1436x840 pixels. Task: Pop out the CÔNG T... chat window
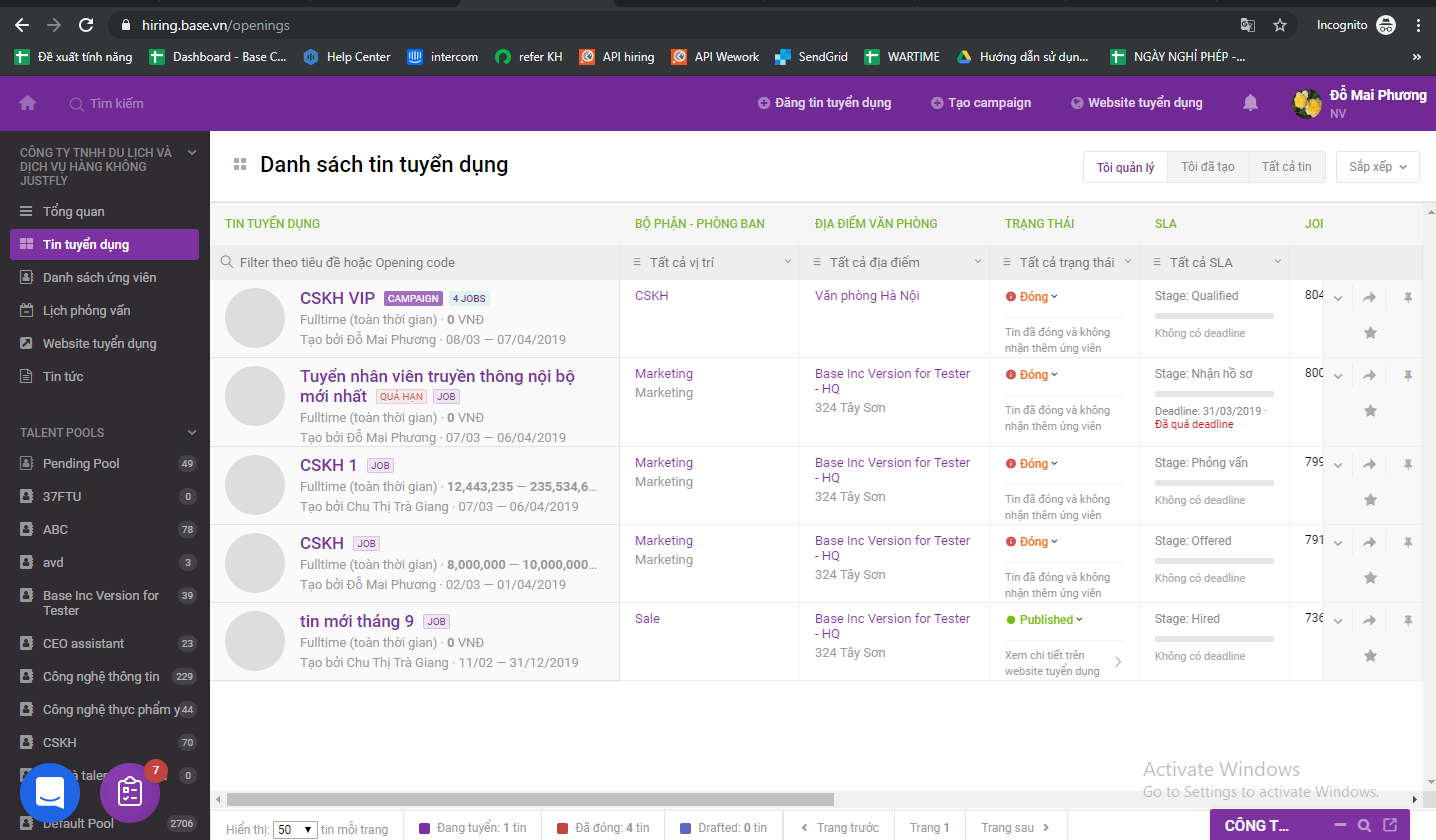coord(1390,825)
